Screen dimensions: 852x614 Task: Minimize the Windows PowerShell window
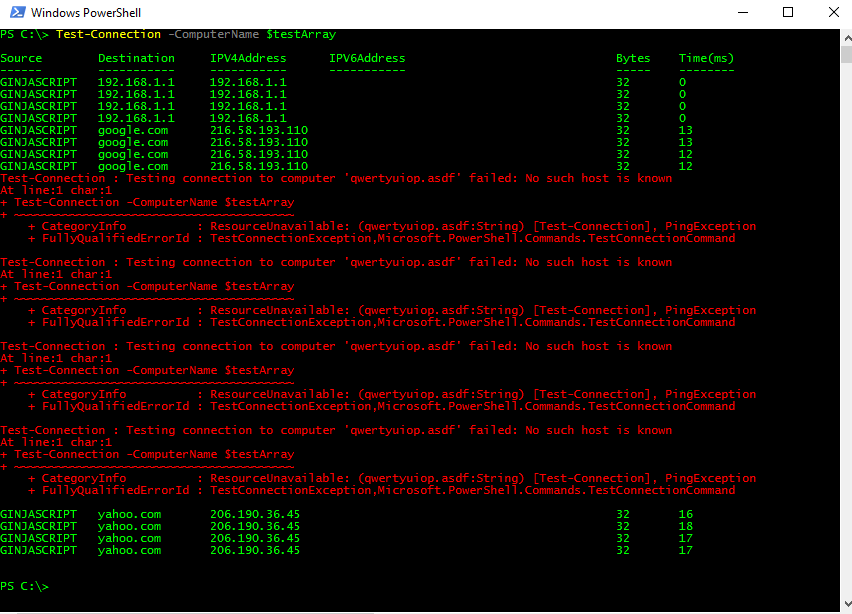pos(742,13)
